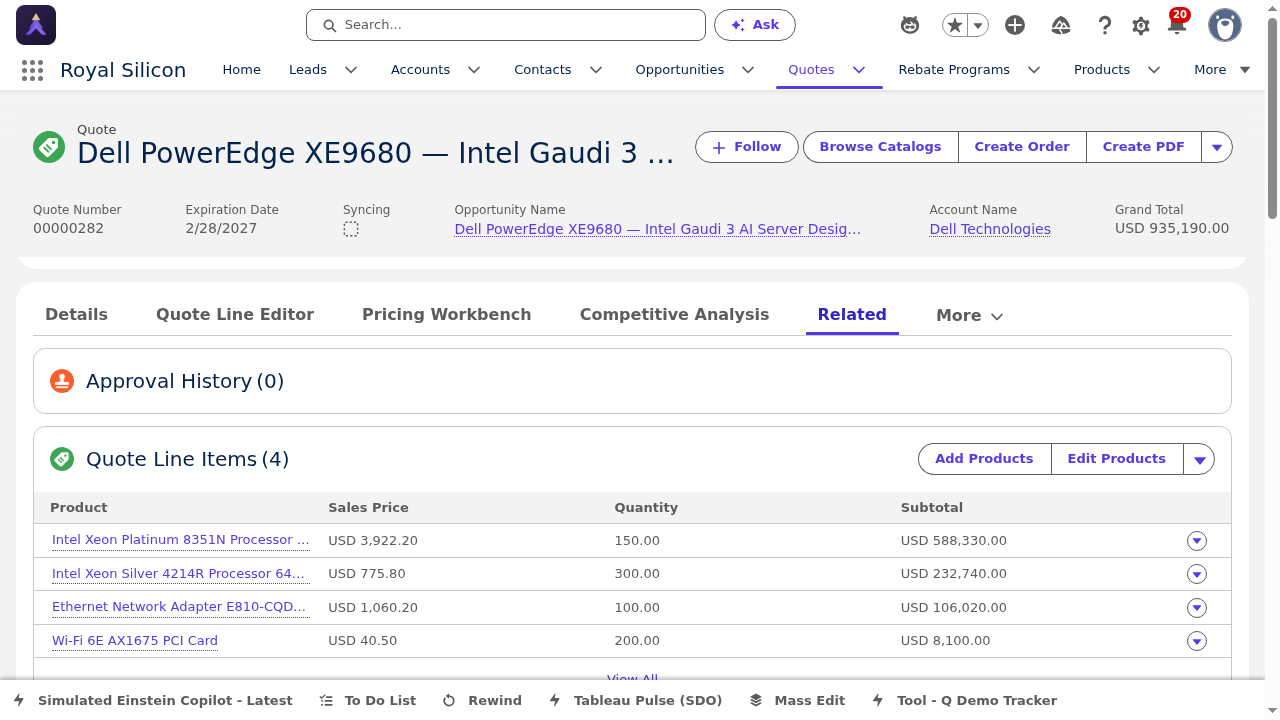Click the Favorites star icon
This screenshot has width=1280, height=720.
click(955, 25)
